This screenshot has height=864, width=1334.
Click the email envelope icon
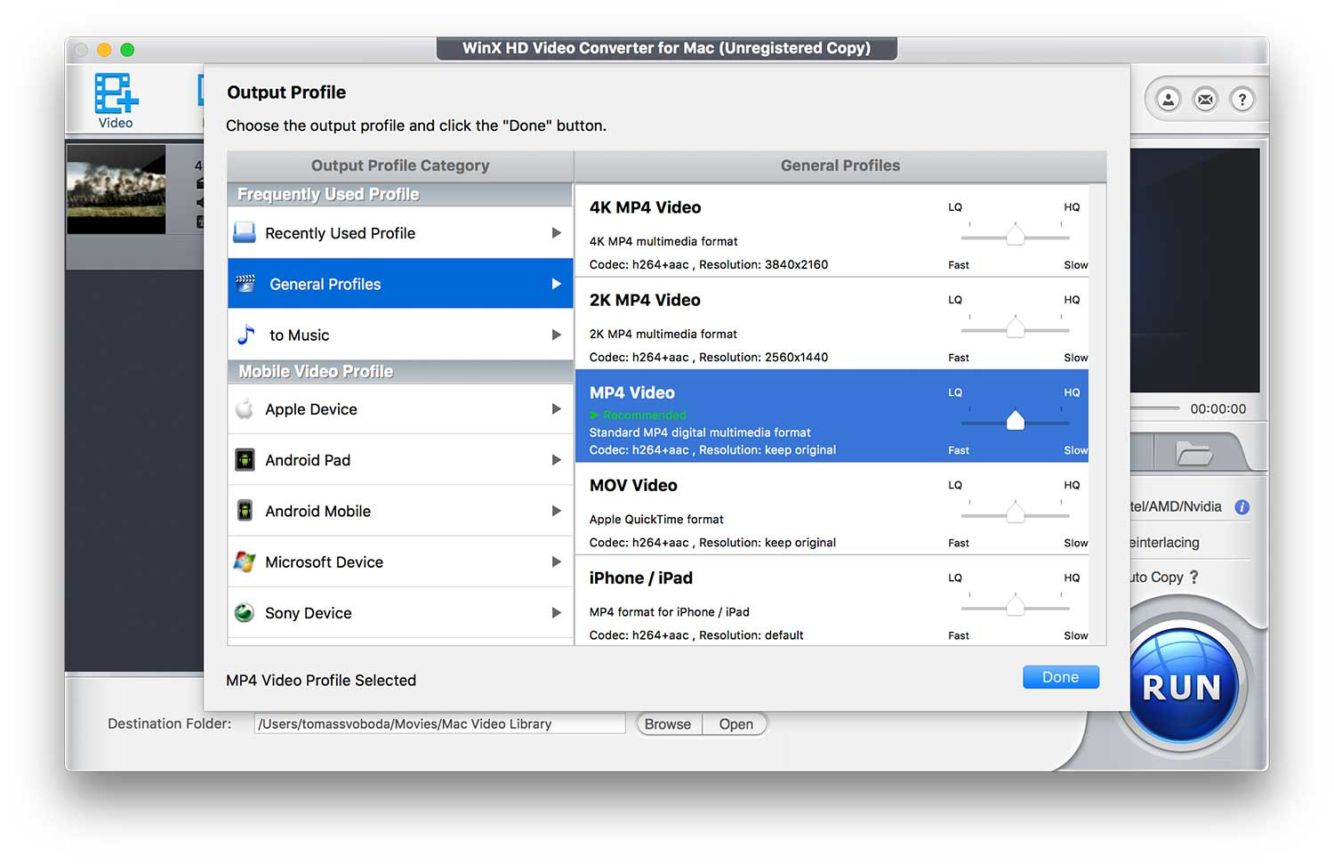(1204, 100)
